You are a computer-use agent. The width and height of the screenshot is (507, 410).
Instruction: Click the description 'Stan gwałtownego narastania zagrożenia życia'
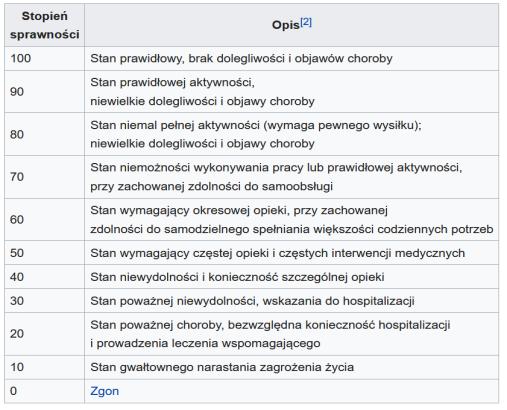(x=222, y=367)
